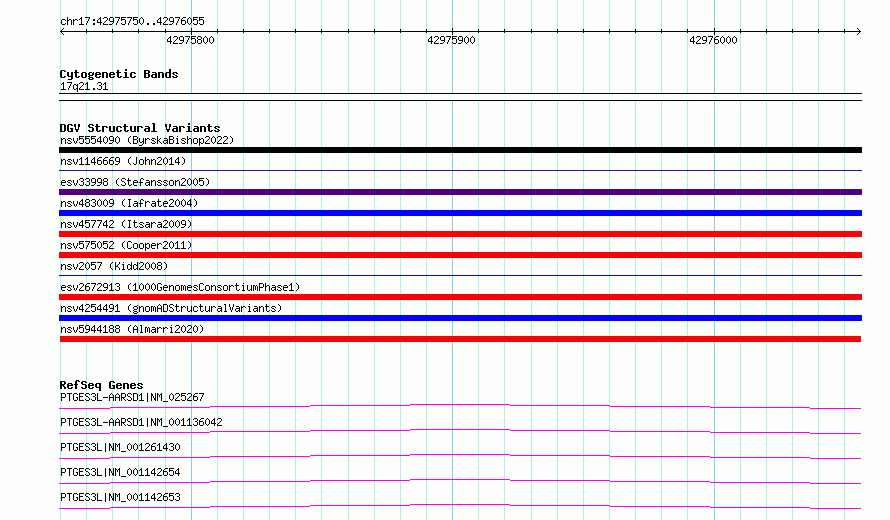The width and height of the screenshot is (890, 520).
Task: Click the 42976000 ruler position label
Action: (713, 40)
